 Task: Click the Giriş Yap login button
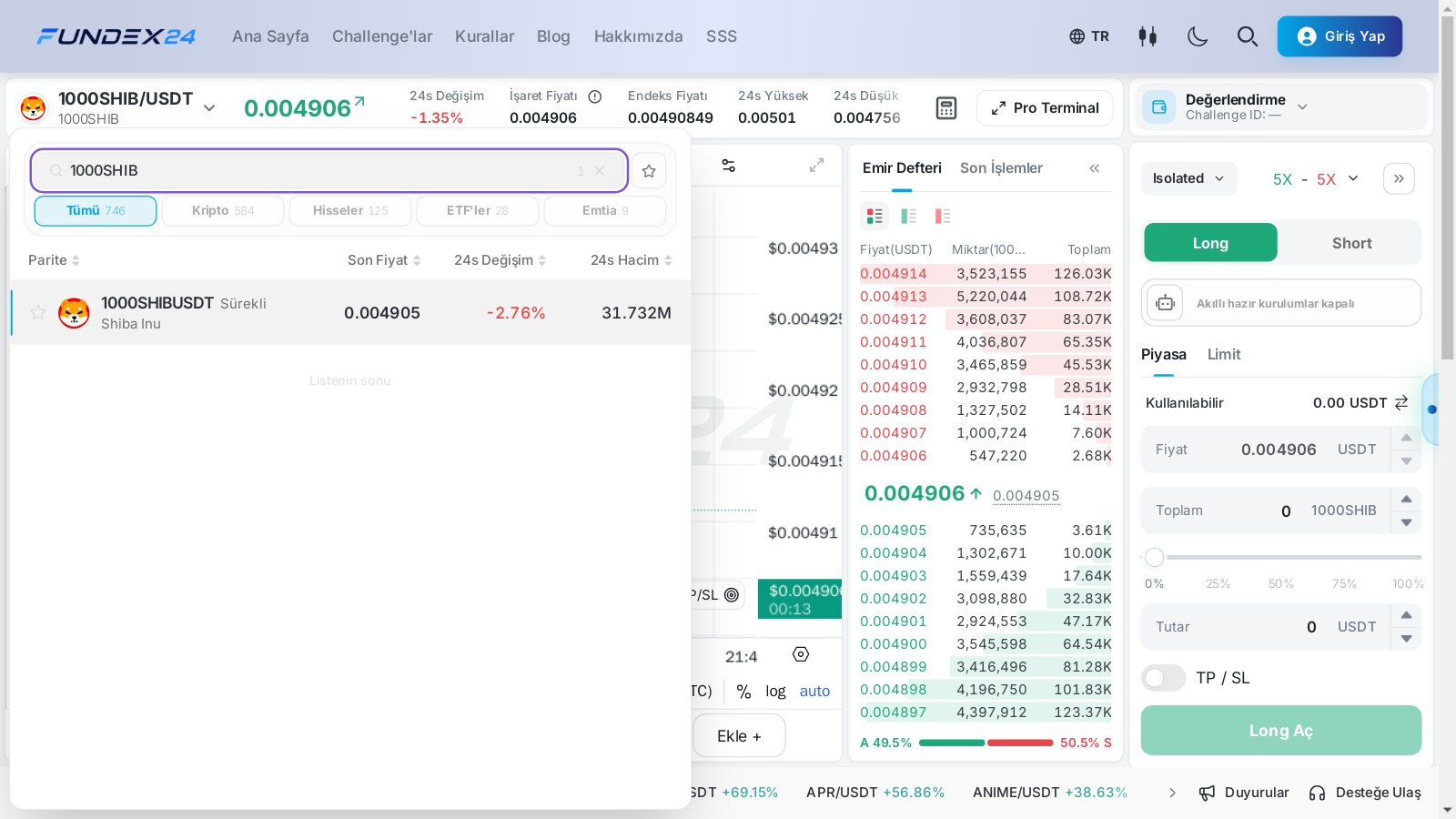(x=1340, y=36)
